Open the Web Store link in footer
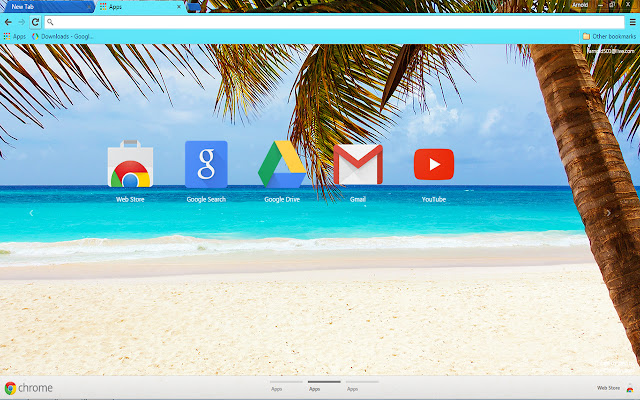Image resolution: width=640 pixels, height=400 pixels. point(615,388)
